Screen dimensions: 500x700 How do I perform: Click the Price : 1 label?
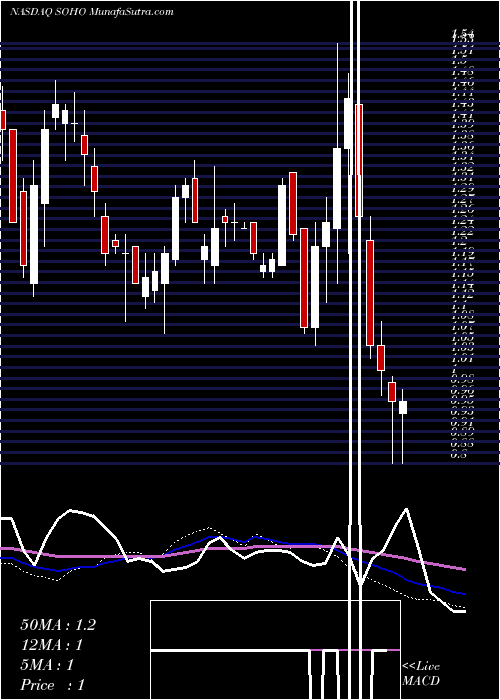click(x=52, y=685)
